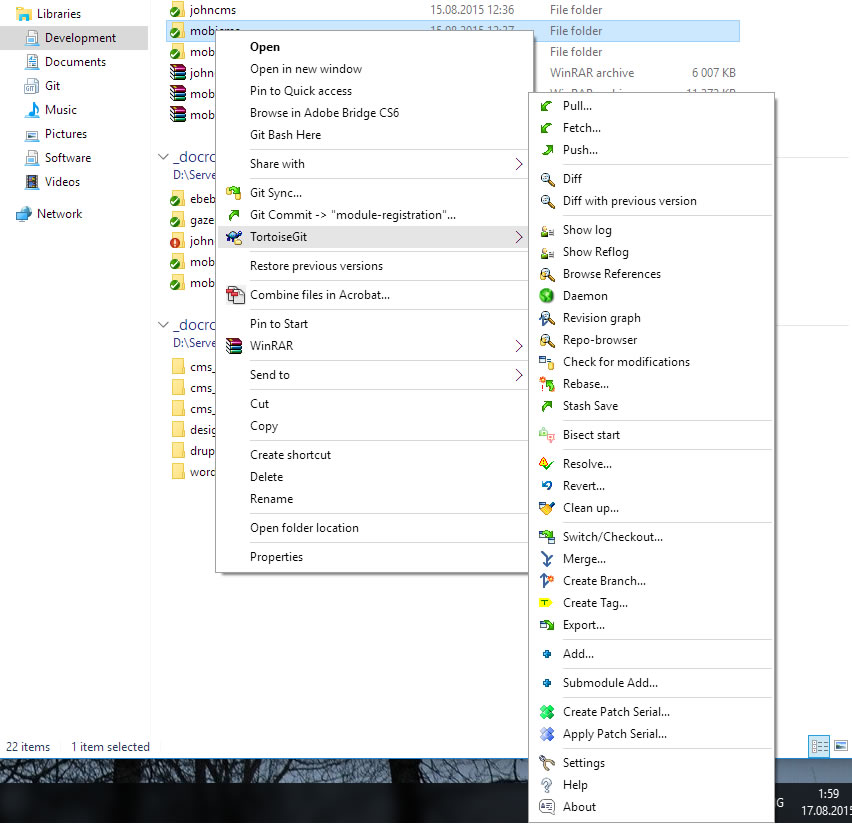
Task: Select Git Bash Here menu entry
Action: tap(285, 135)
